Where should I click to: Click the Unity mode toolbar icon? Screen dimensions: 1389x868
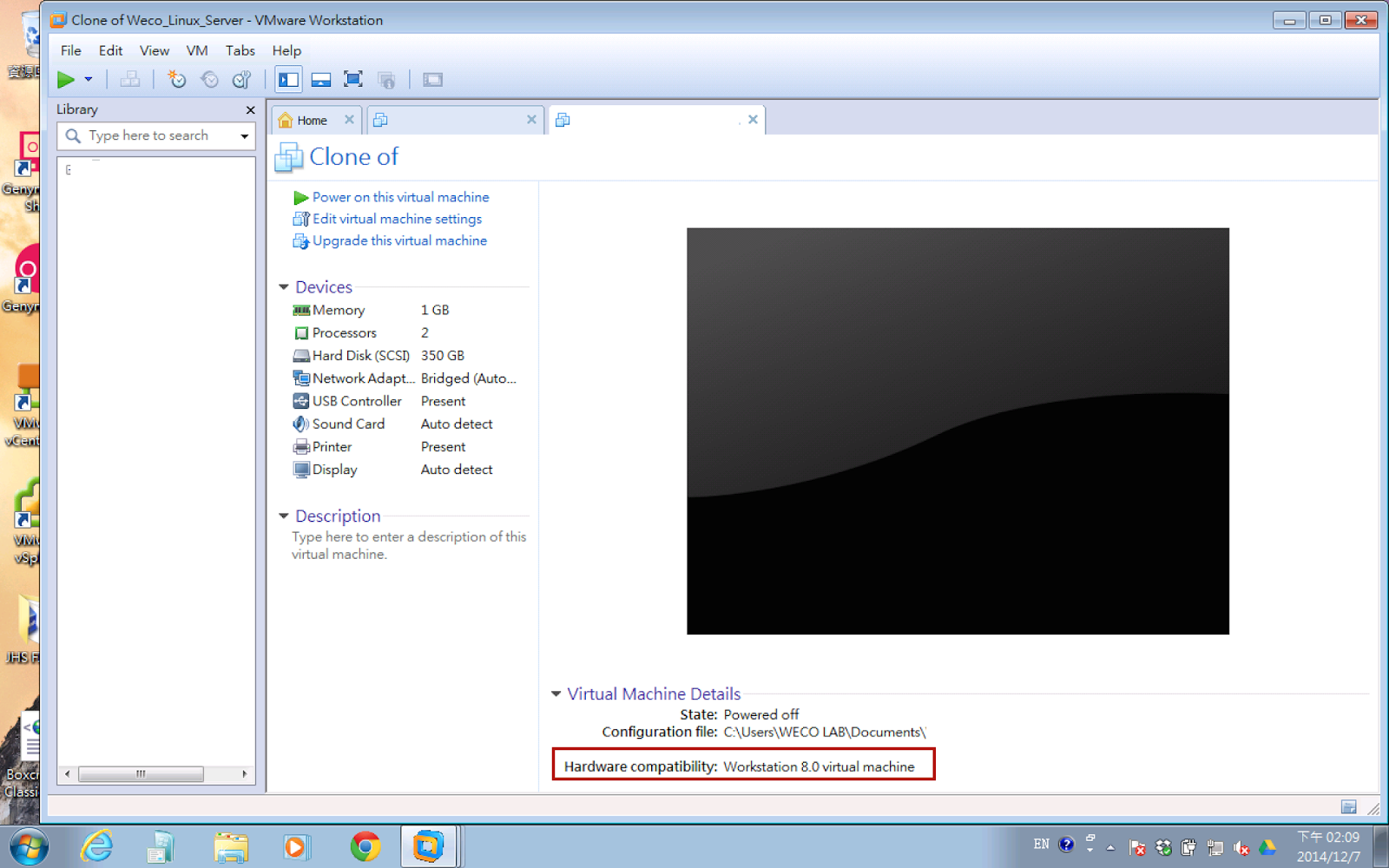(x=387, y=80)
